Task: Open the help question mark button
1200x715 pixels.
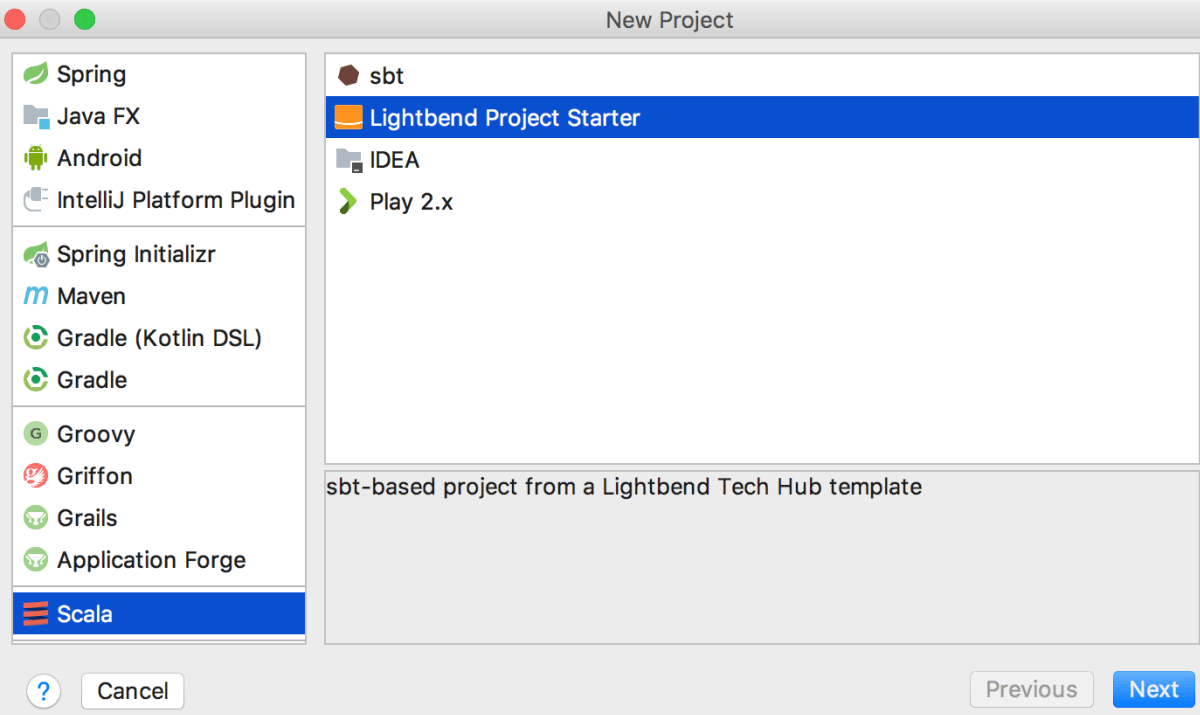Action: pyautogui.click(x=44, y=690)
